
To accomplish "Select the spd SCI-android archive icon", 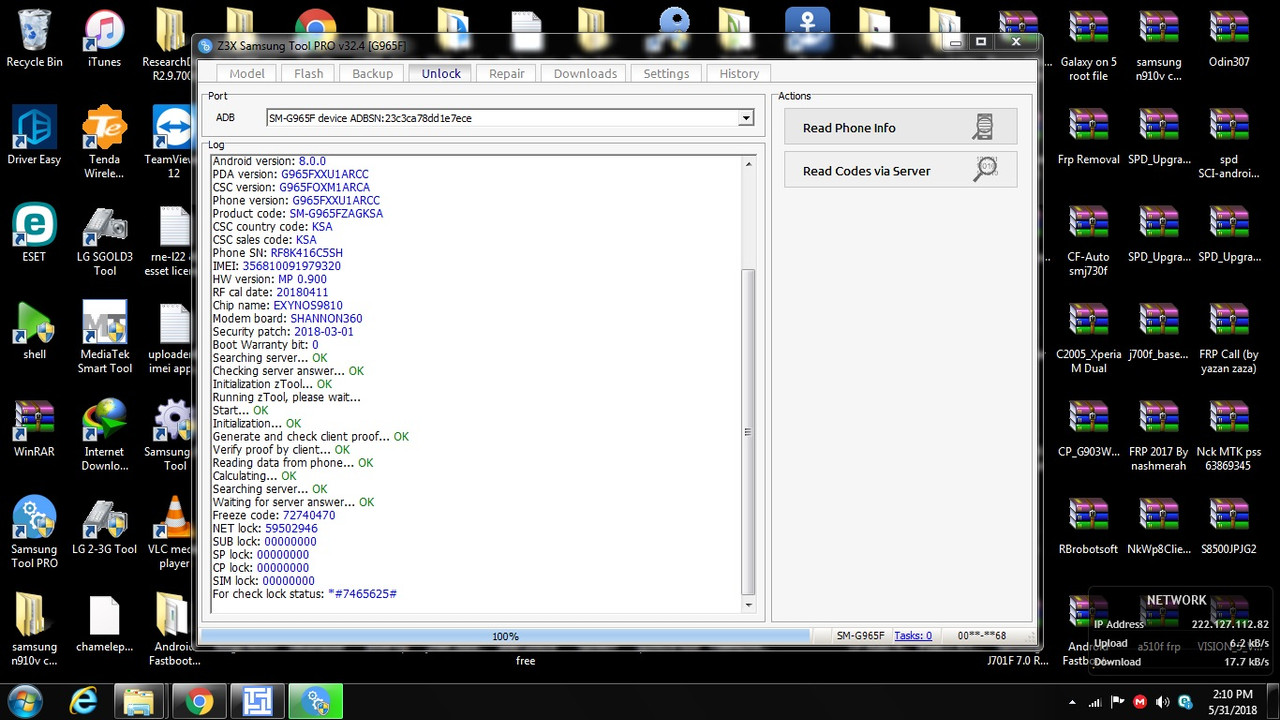I will pos(1229,142).
